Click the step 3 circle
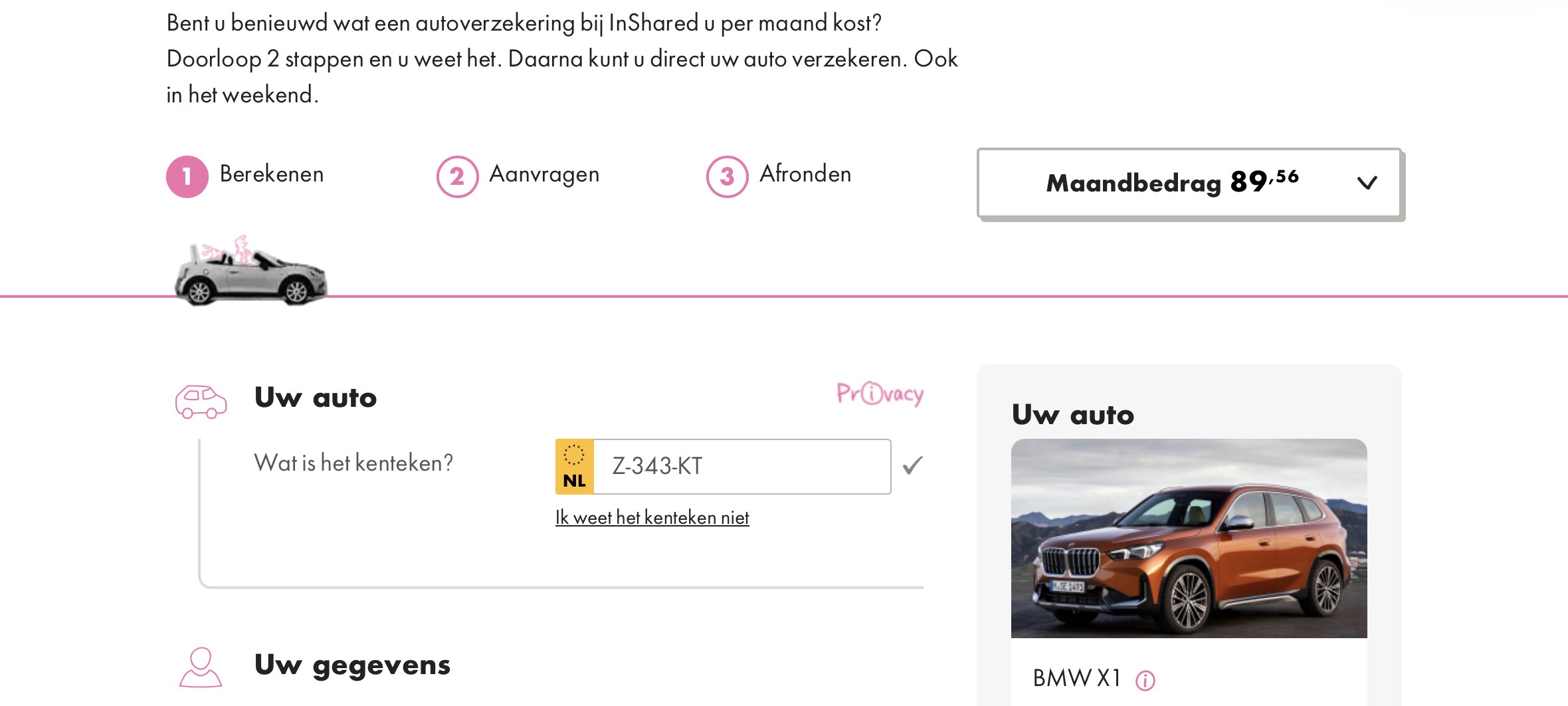The height and width of the screenshot is (706, 1568). pos(727,176)
